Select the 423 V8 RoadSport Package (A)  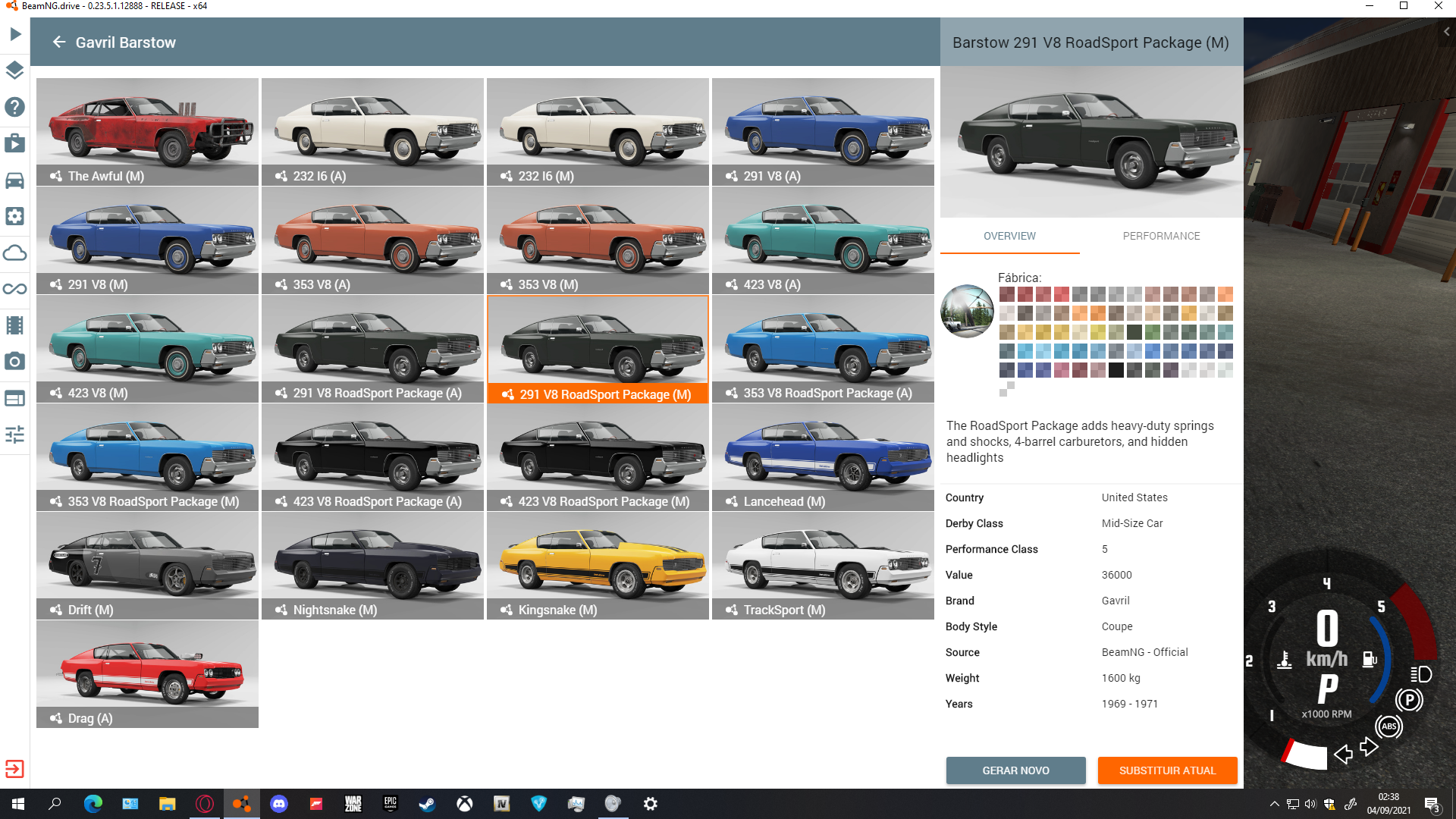coord(372,457)
